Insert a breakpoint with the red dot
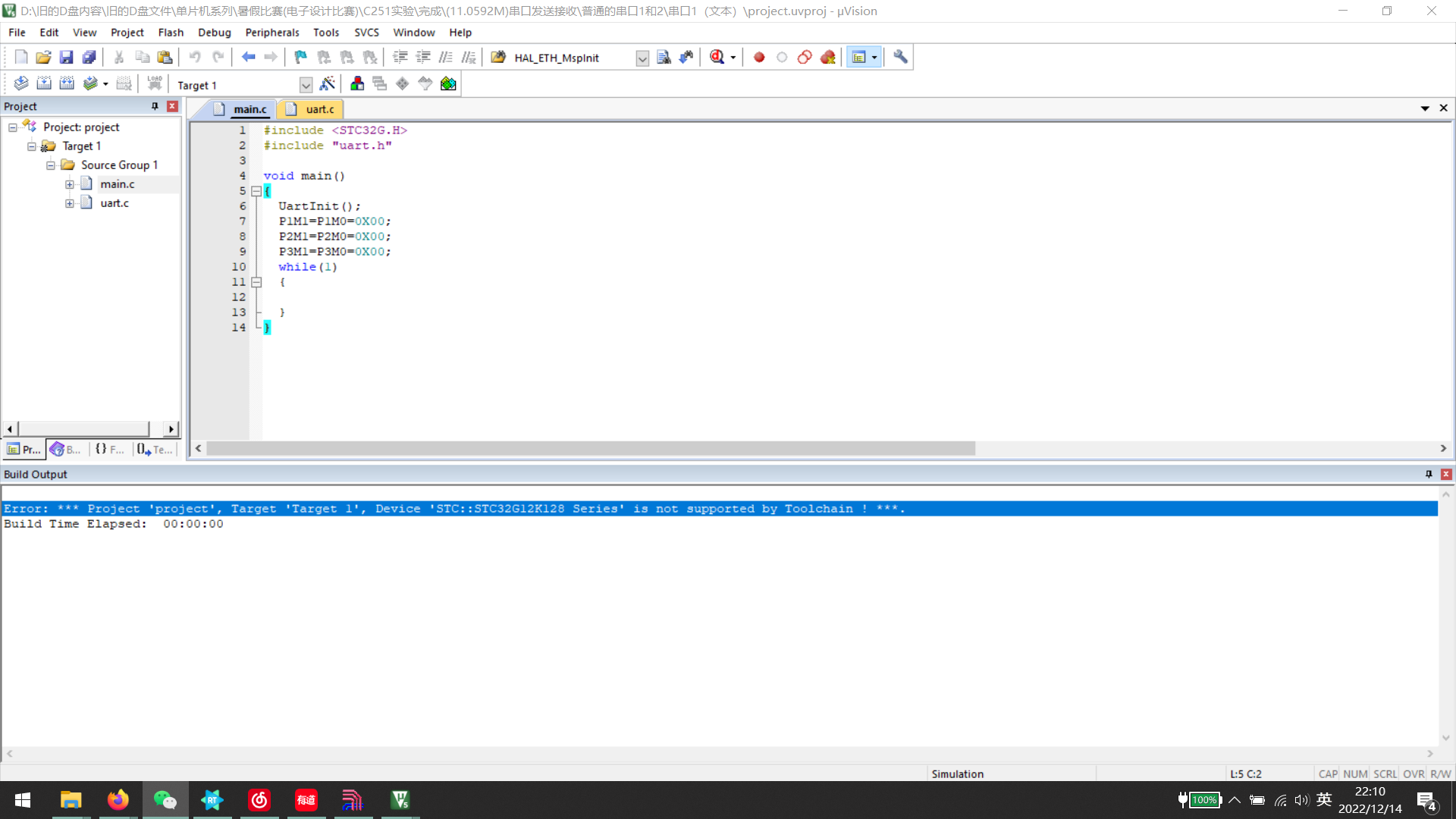This screenshot has width=1456, height=819. (759, 57)
